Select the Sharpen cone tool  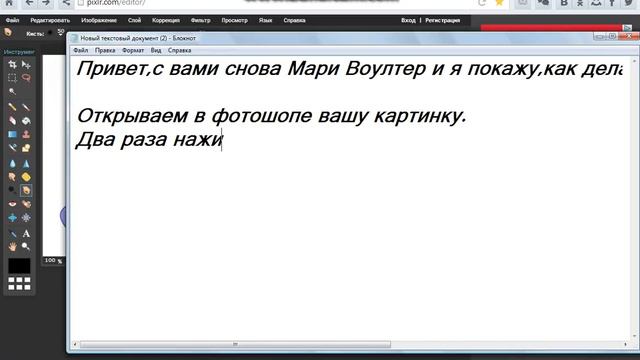pyautogui.click(x=26, y=164)
